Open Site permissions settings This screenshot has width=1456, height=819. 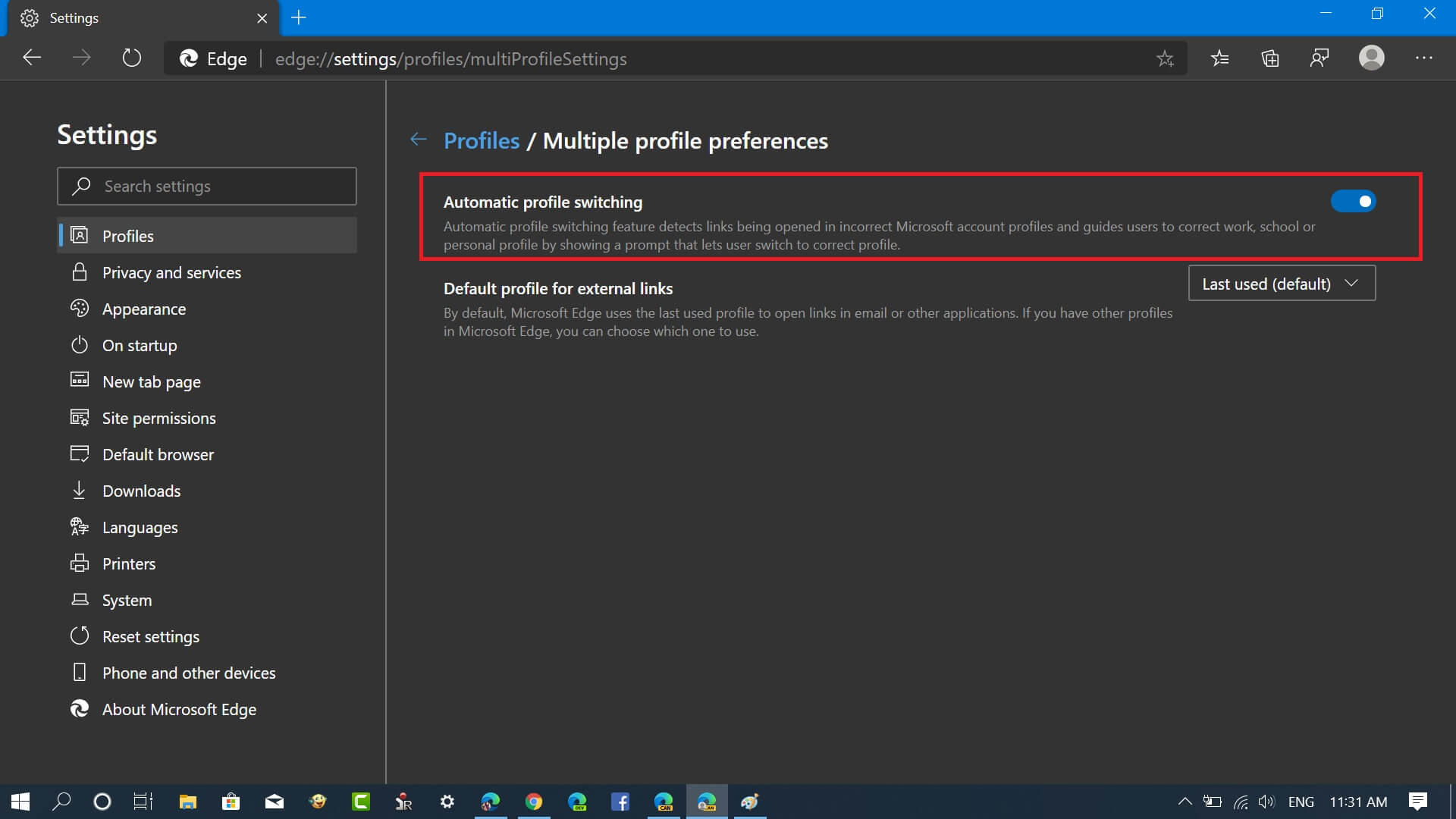(x=158, y=417)
